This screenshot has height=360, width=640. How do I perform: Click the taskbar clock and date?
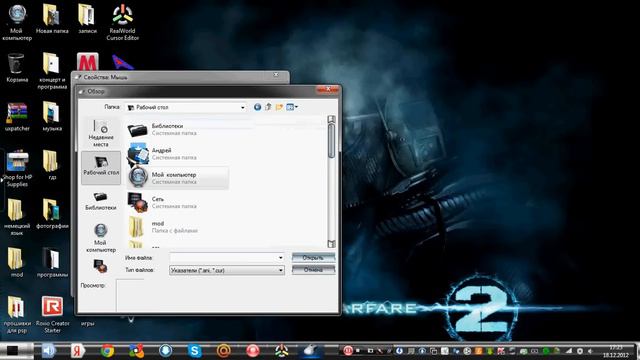click(616, 351)
